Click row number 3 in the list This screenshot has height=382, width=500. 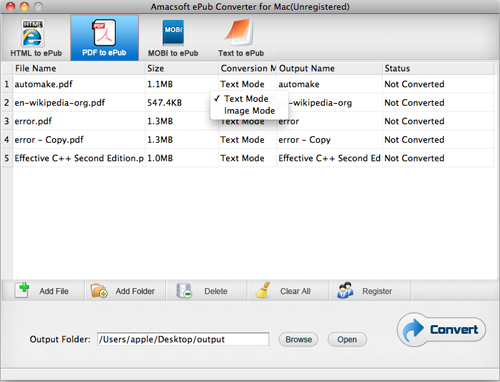(7, 121)
